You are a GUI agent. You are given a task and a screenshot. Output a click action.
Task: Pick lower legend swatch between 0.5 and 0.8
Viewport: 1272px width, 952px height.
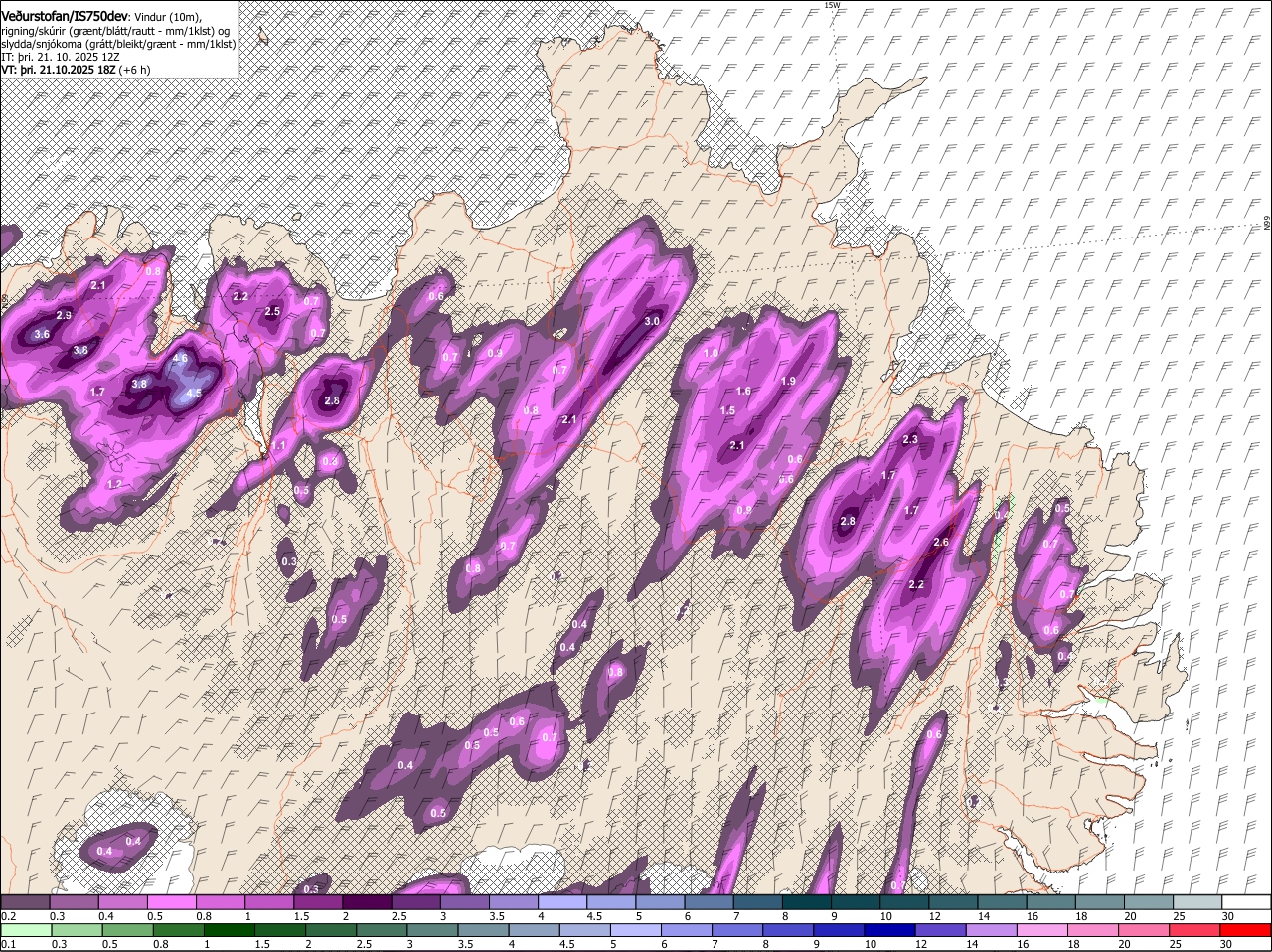pos(127,930)
